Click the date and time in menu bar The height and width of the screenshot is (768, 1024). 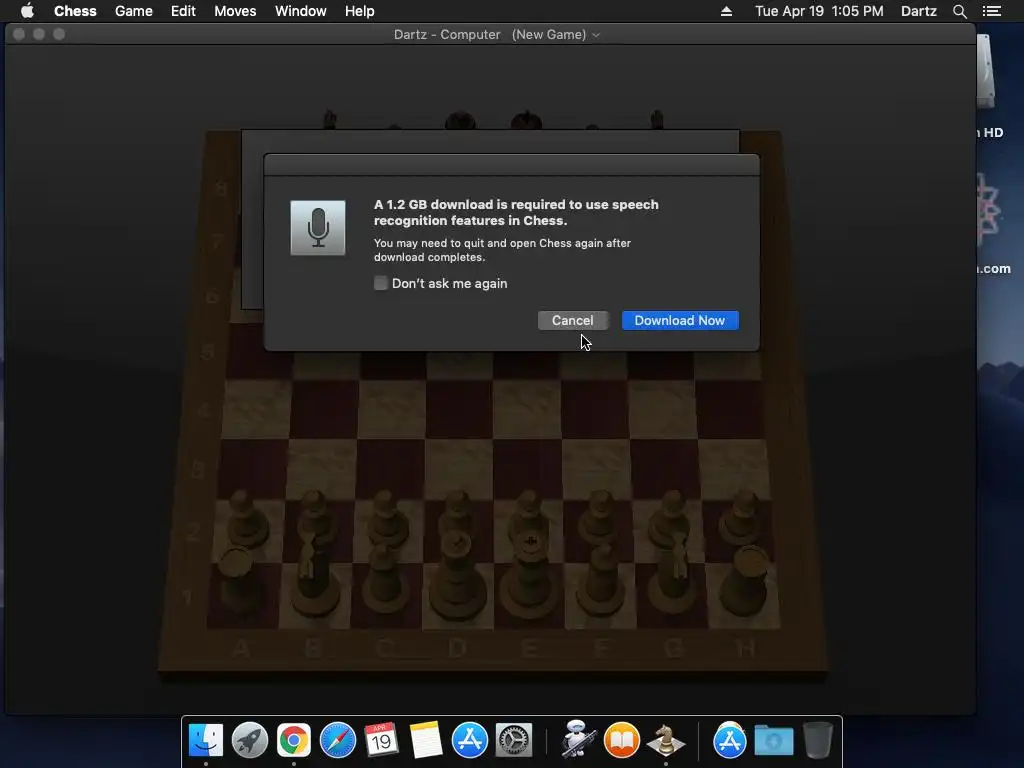tap(819, 11)
